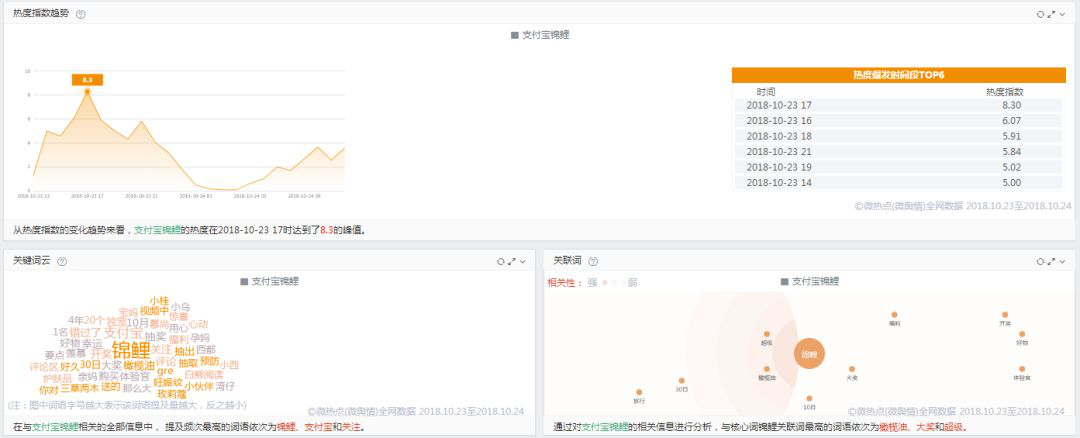Click the central 锦鲤 node bubble
The height and width of the screenshot is (438, 1080).
(809, 353)
